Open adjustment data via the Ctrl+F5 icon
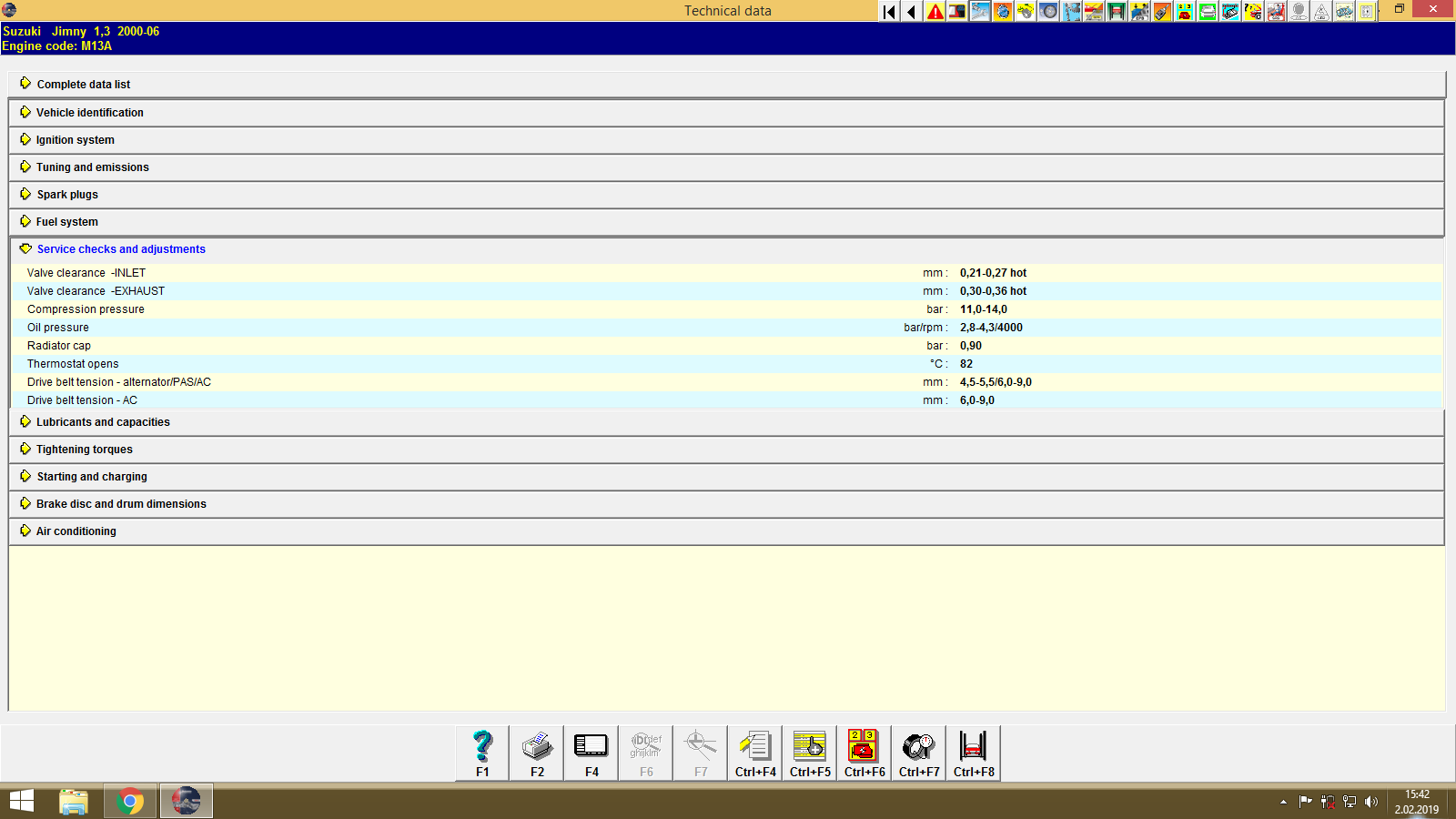The width and height of the screenshot is (1456, 819). pos(809,752)
